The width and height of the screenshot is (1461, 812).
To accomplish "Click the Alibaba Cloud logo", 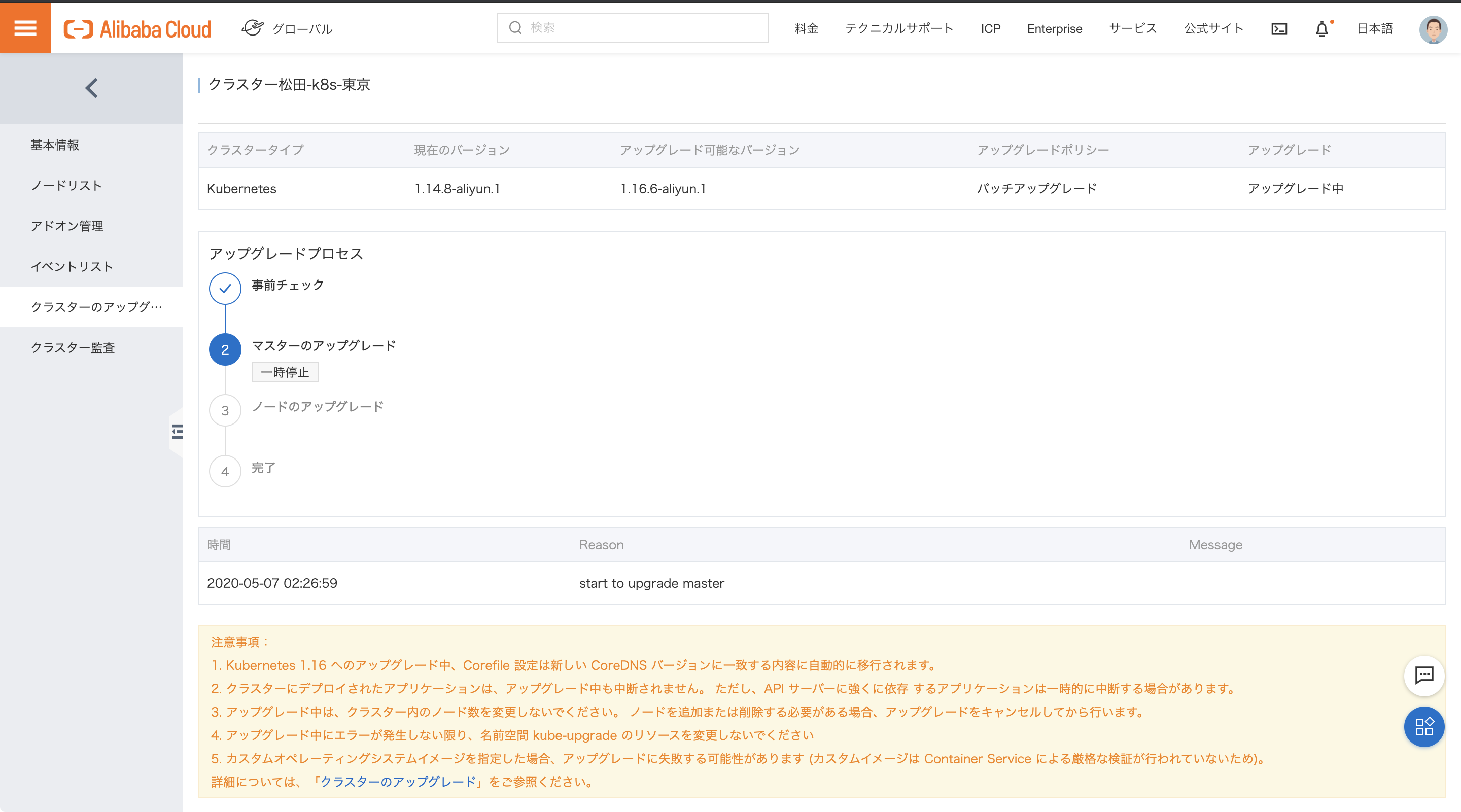I will point(137,29).
